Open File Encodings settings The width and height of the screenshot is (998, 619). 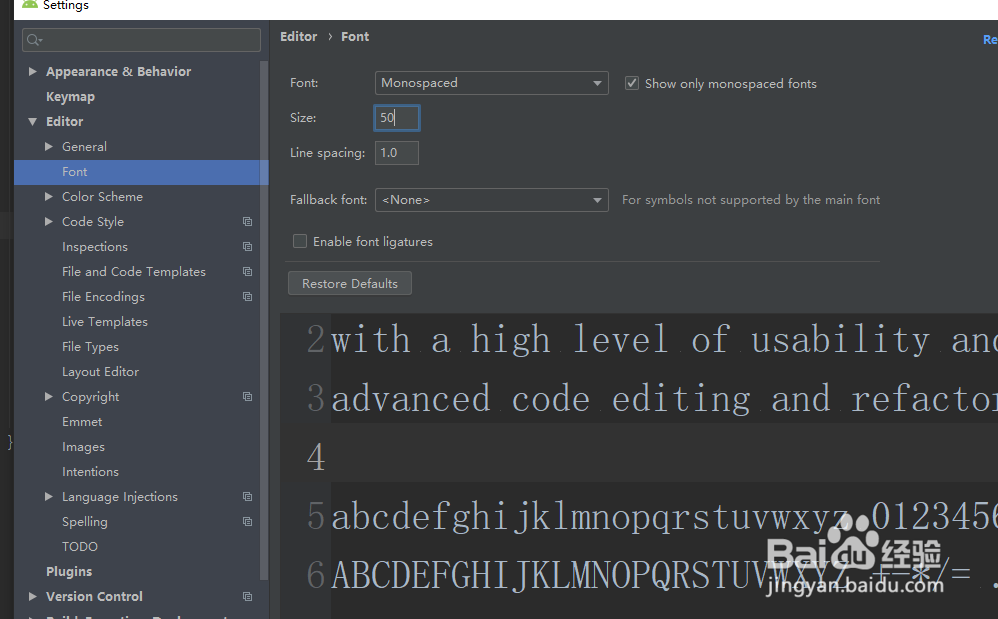pyautogui.click(x=103, y=296)
